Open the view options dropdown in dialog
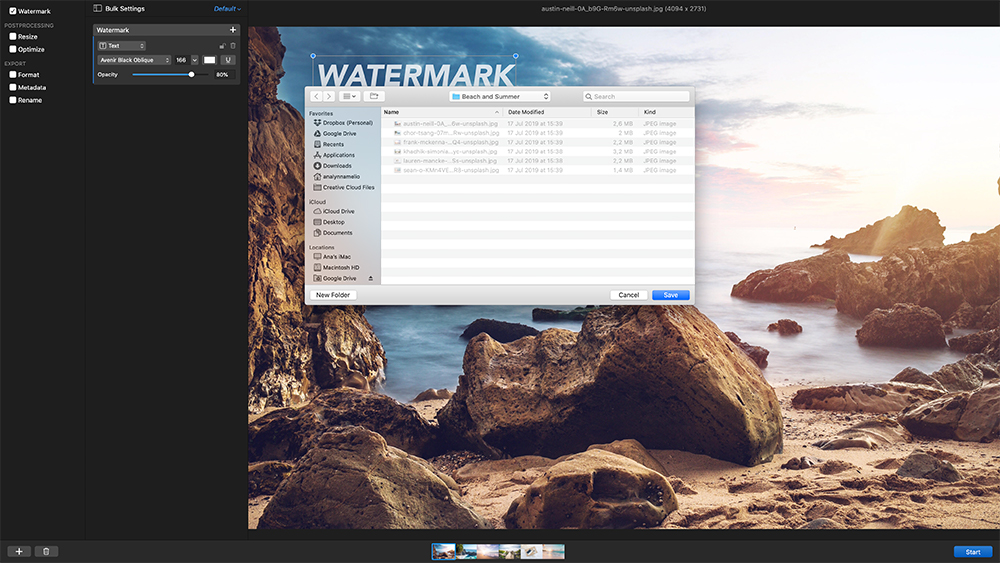1000x563 pixels. click(349, 96)
